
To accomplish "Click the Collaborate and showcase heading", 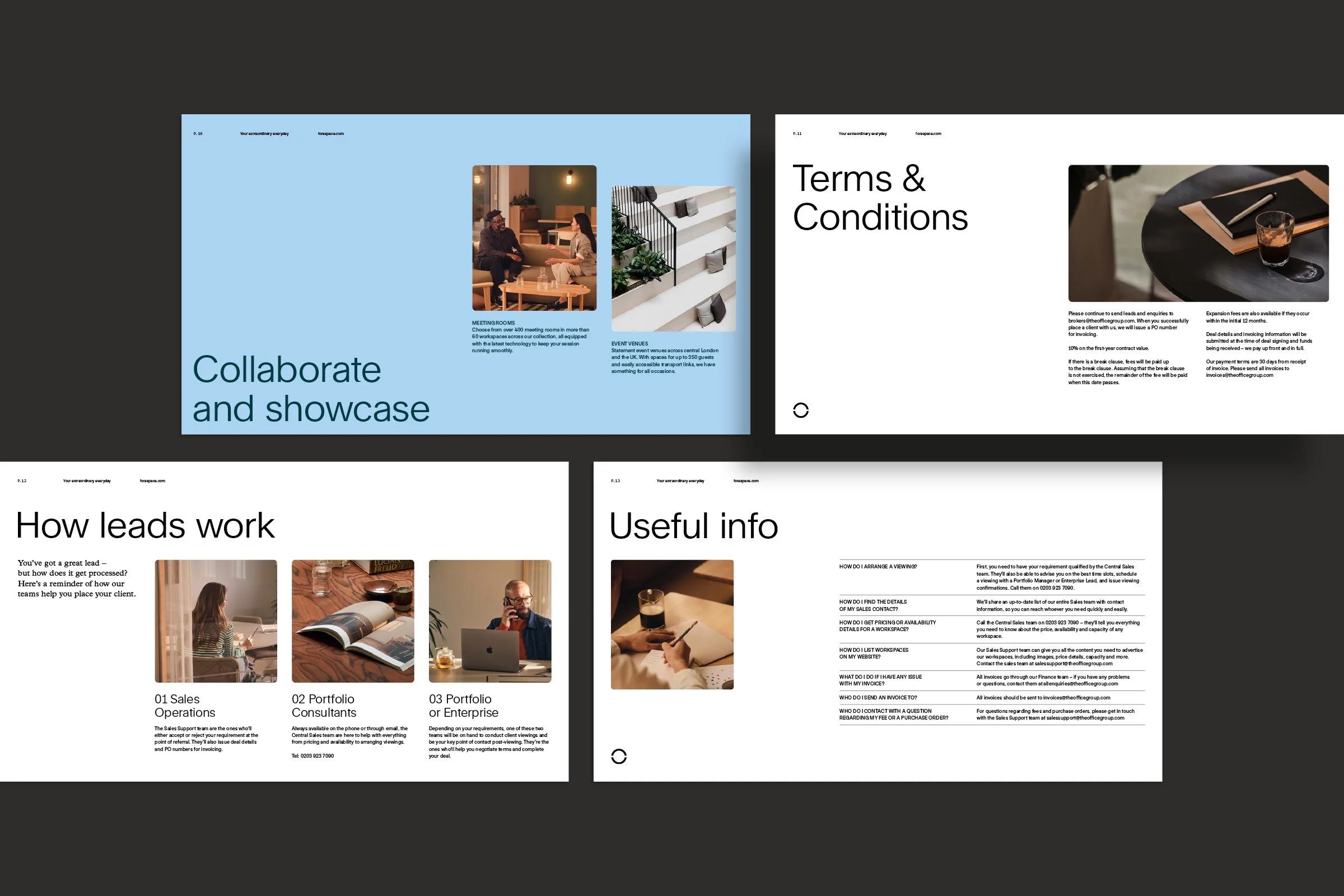I will tap(310, 389).
